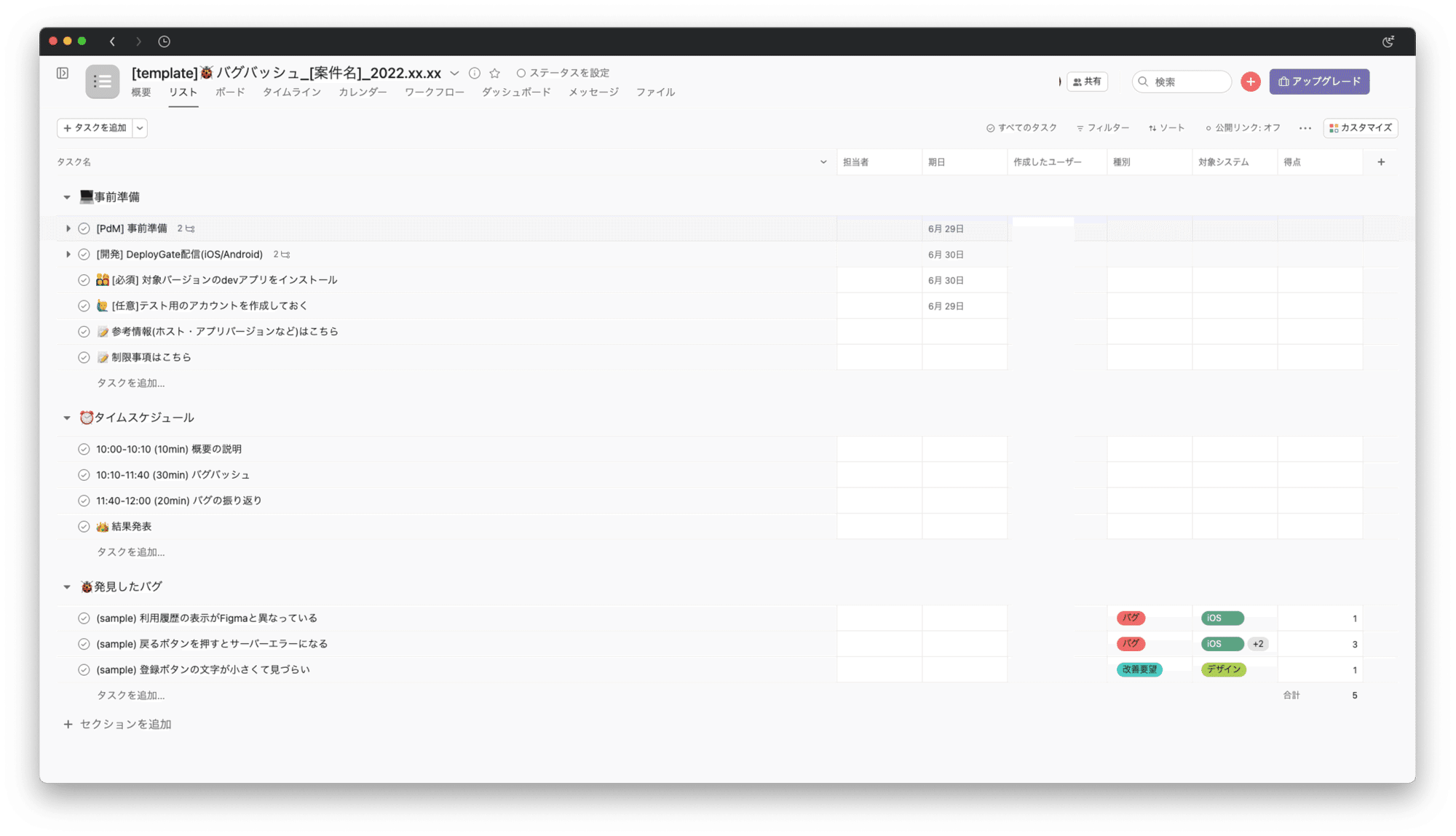Click the red バグ tag on first sample
Viewport: 1456px width, 836px height.
1131,618
